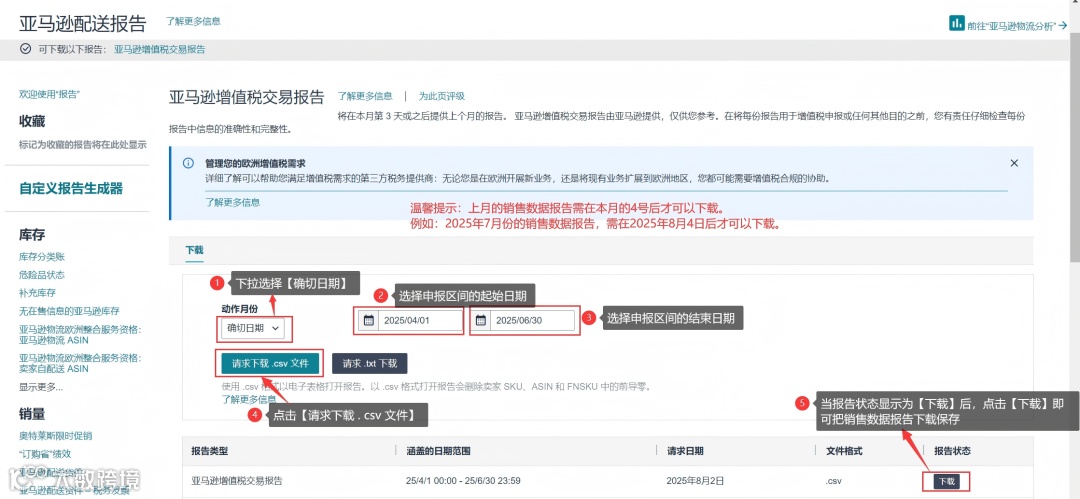This screenshot has width=1080, height=499.
Task: Open 亚马逊物流欧洲整合服务资格: 卖家自配送 ASIN
Action: click(x=80, y=363)
